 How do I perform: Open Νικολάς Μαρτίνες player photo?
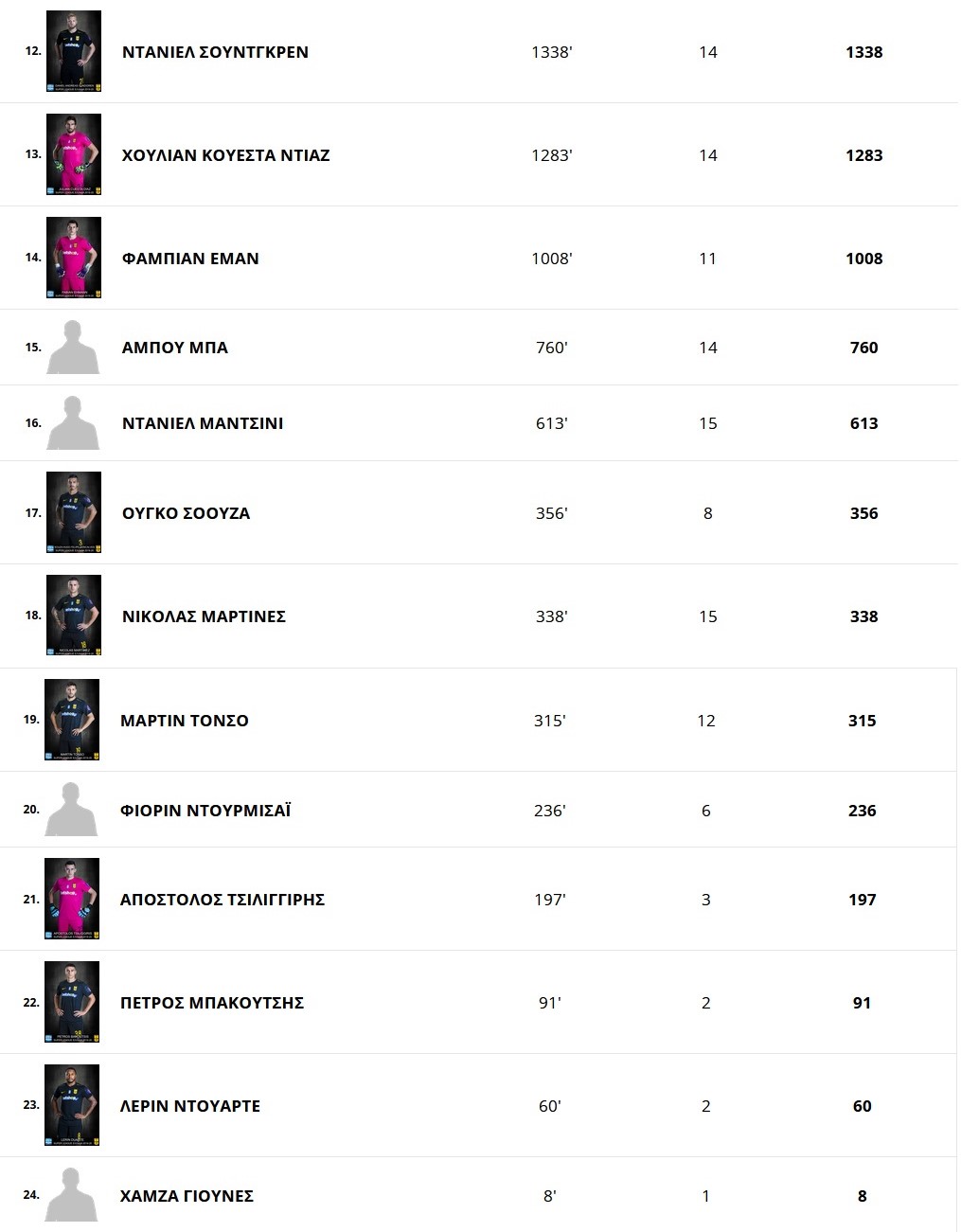click(74, 616)
